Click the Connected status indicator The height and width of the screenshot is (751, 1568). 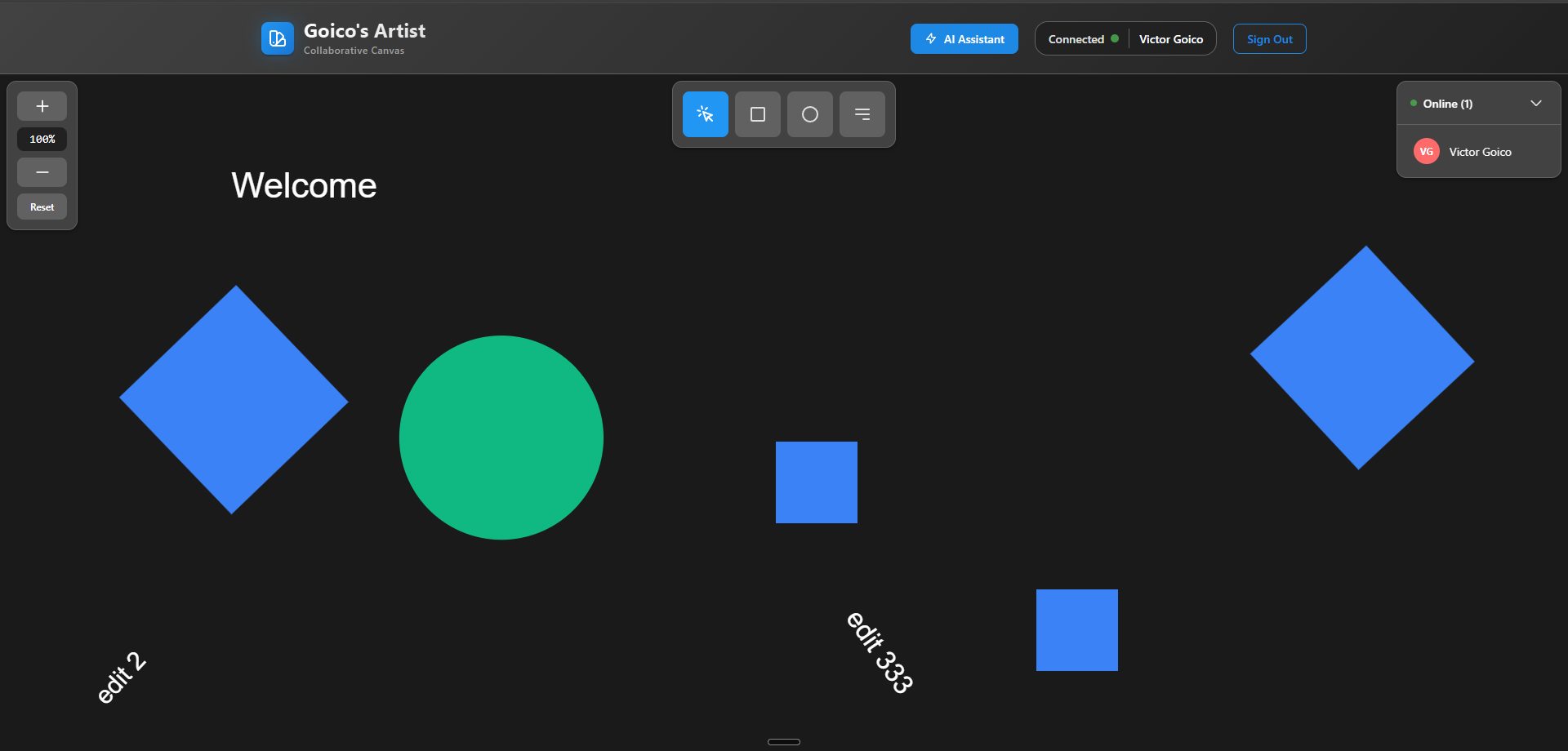click(x=1082, y=39)
